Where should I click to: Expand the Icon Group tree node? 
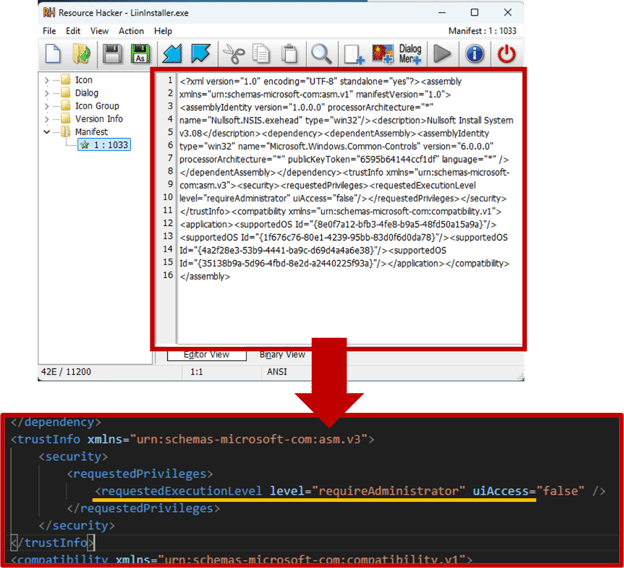point(47,106)
